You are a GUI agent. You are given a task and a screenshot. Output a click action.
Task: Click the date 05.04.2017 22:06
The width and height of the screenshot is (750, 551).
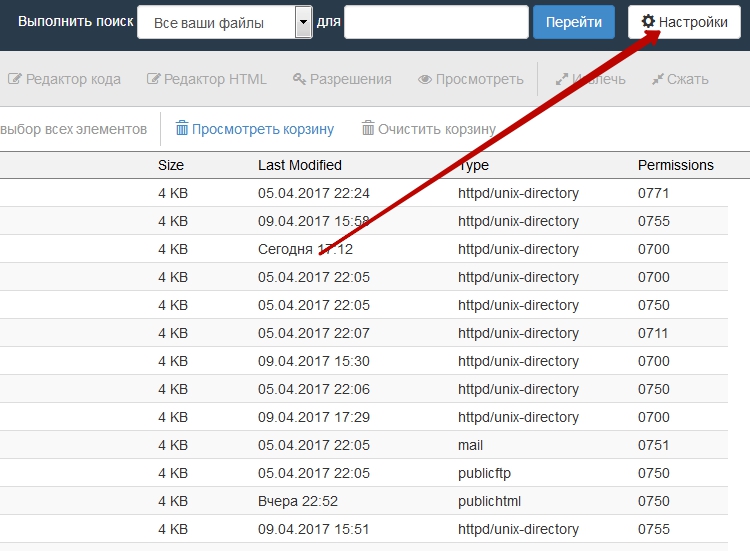[x=314, y=389]
